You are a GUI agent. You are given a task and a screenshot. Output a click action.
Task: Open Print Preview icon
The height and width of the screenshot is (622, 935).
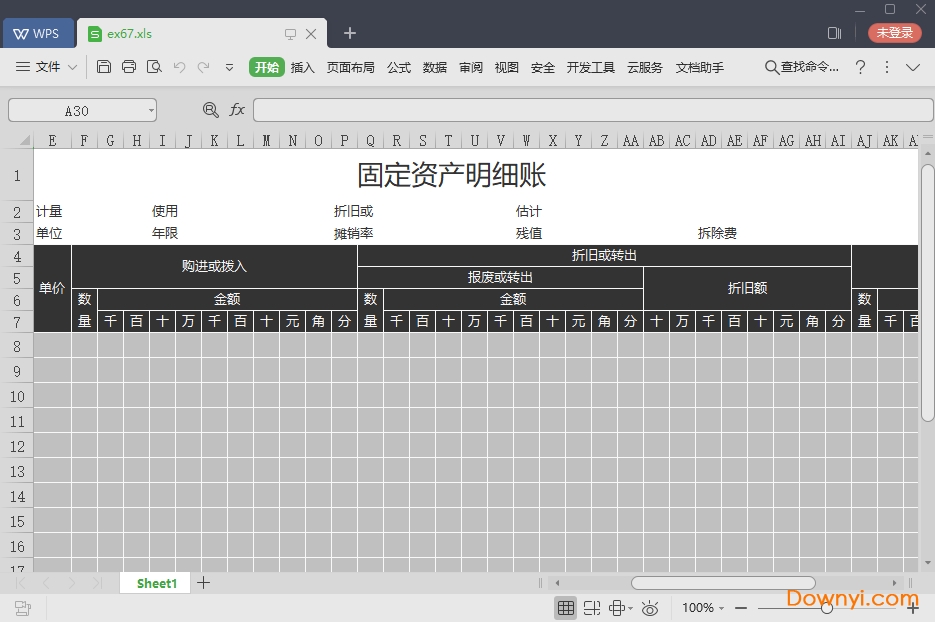[x=154, y=67]
